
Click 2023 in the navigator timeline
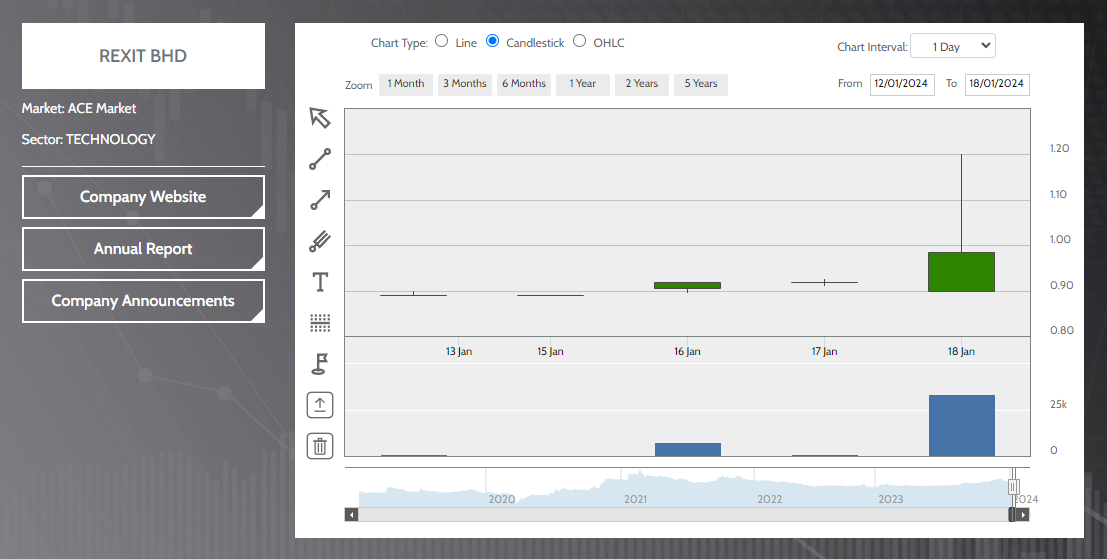(891, 499)
